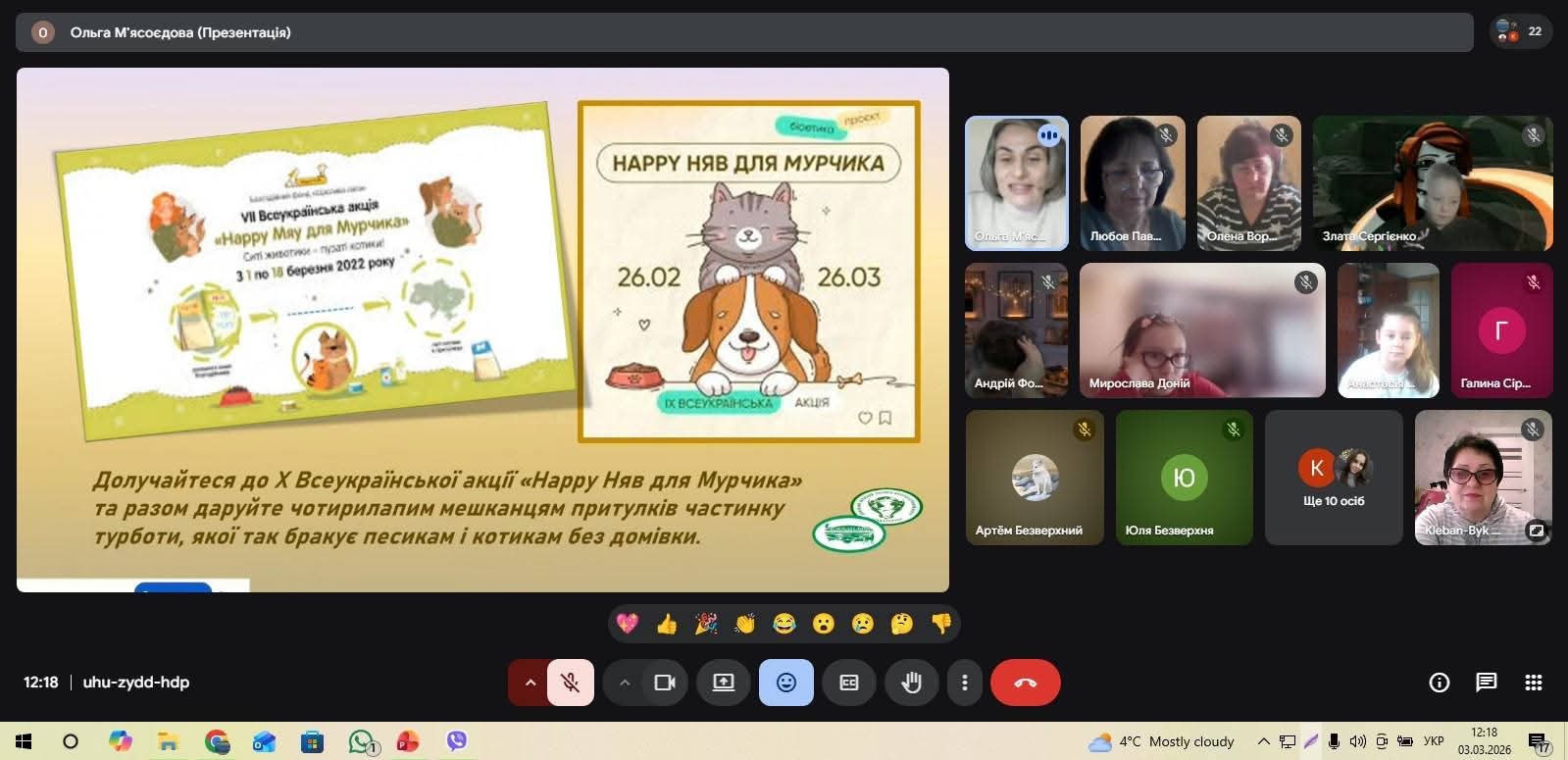View the 10 more participants tile
The width and height of the screenshot is (1568, 760).
coord(1334,478)
